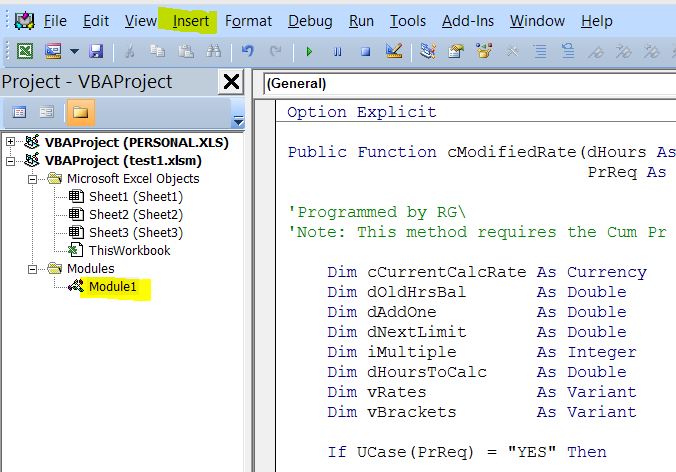Open the Debug menu

[310, 20]
